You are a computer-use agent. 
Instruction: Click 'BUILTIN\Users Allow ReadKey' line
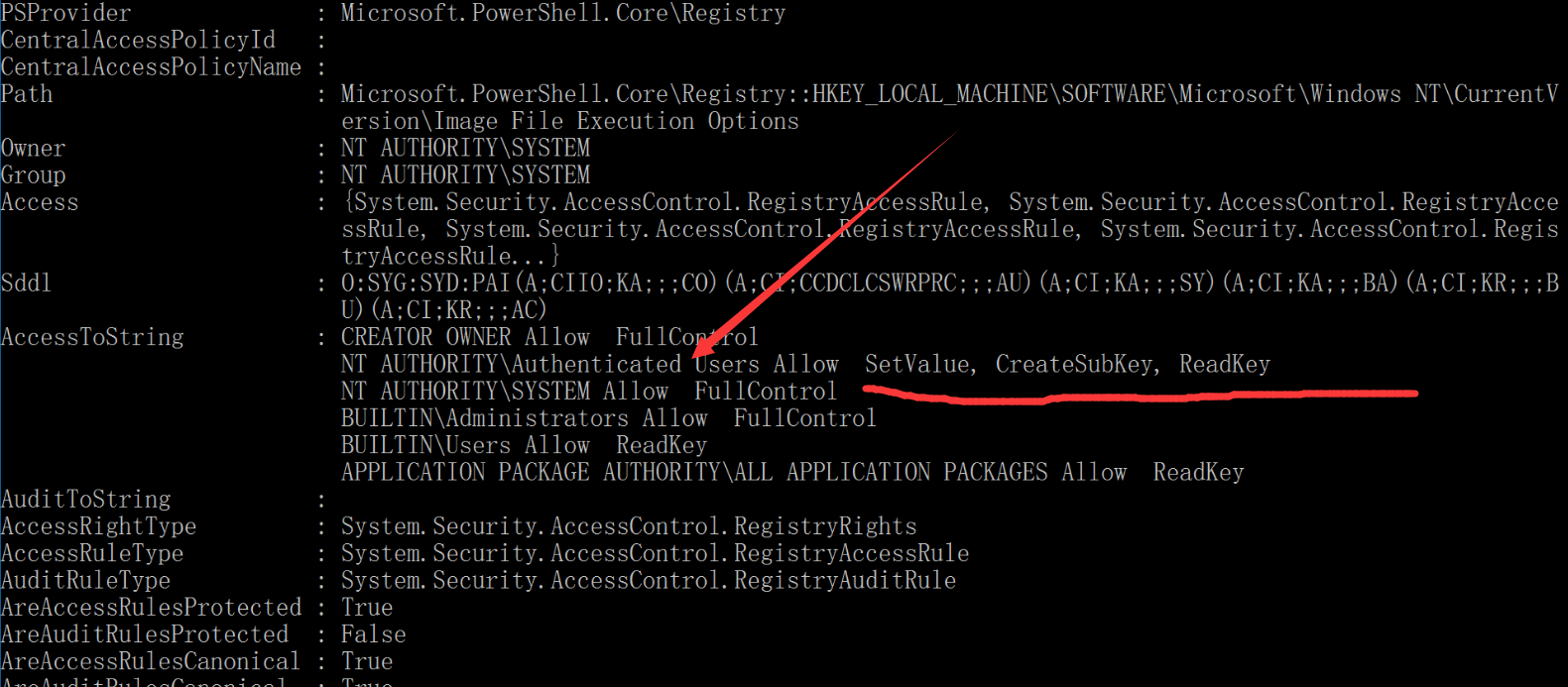tap(524, 445)
